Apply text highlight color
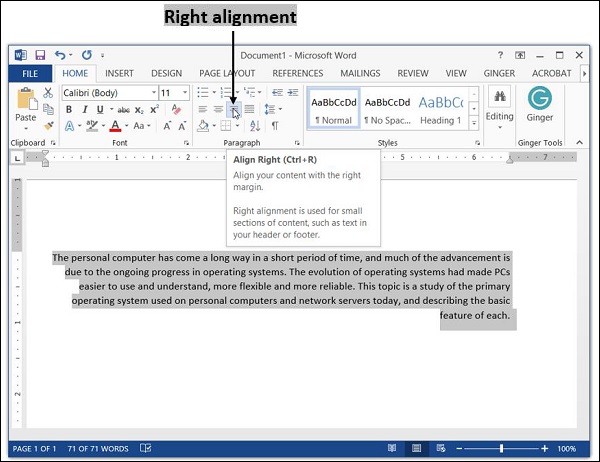600x462 pixels. [92, 126]
